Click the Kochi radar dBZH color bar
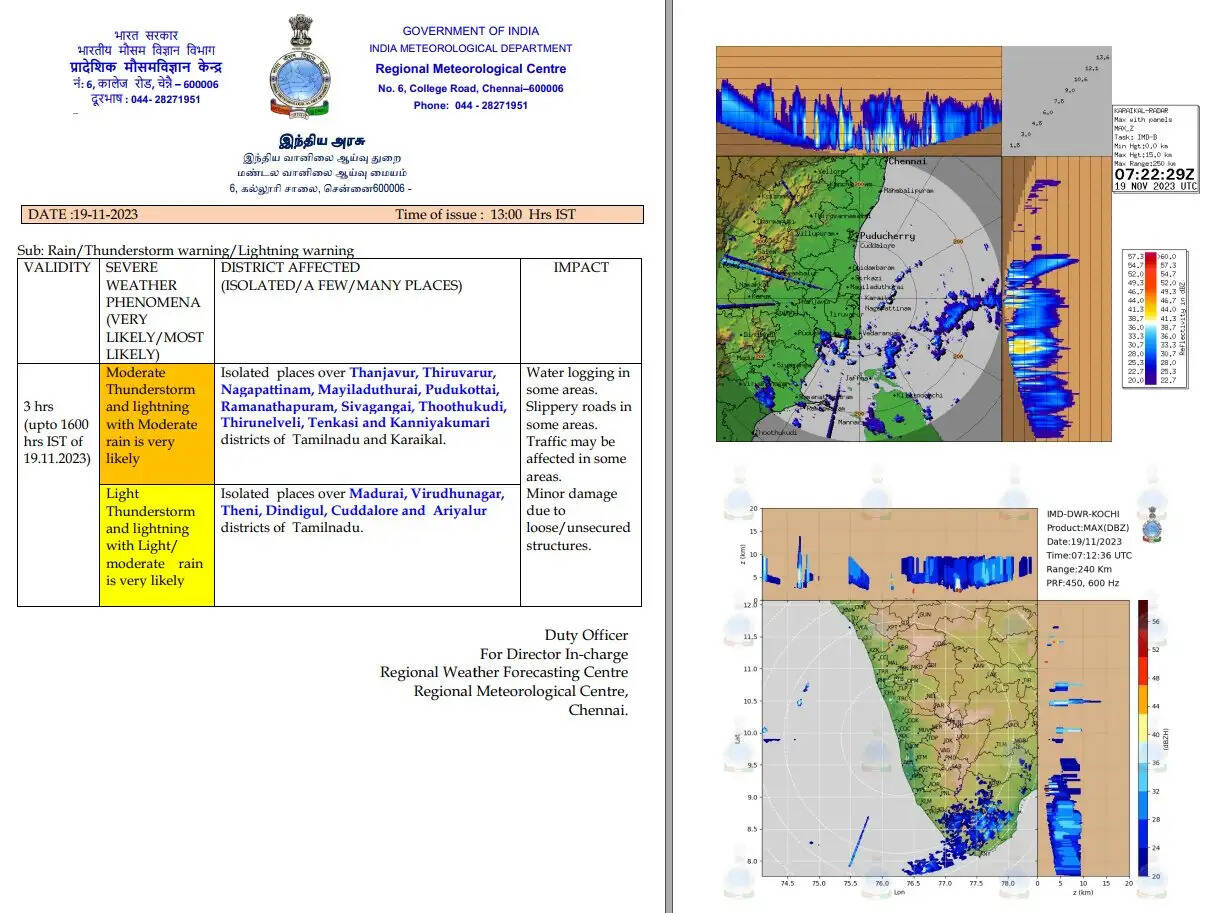The height and width of the screenshot is (913, 1221). click(1143, 739)
